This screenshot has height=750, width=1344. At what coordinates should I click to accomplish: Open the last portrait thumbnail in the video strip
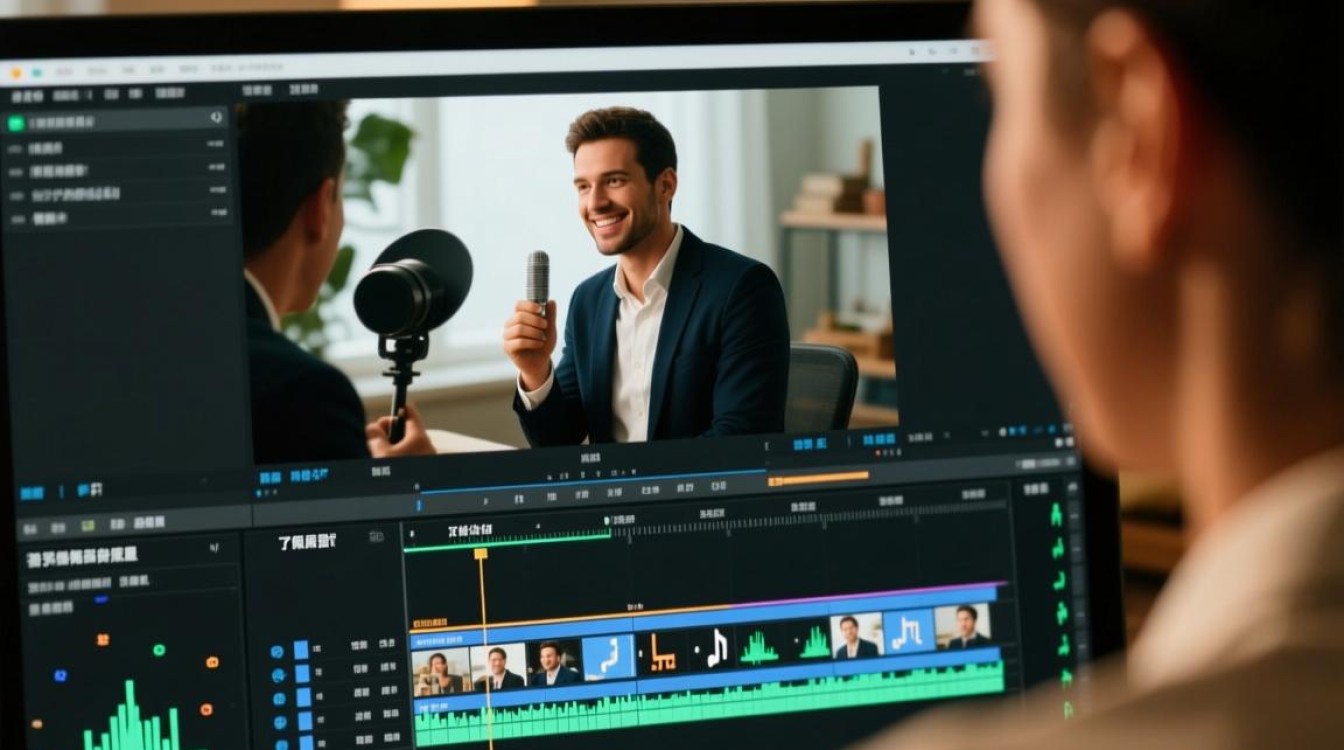(962, 627)
